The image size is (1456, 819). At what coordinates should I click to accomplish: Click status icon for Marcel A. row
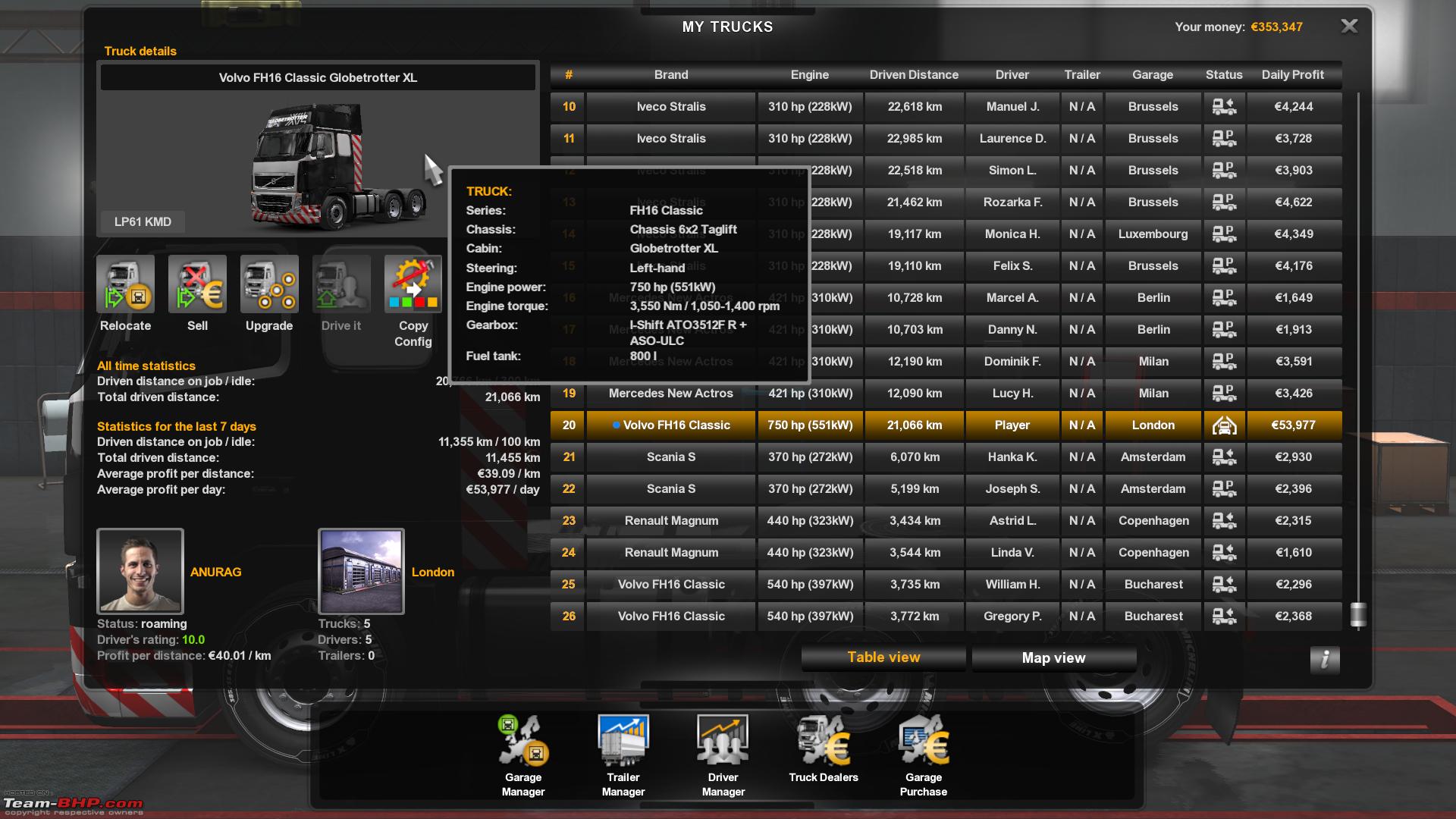[1224, 298]
